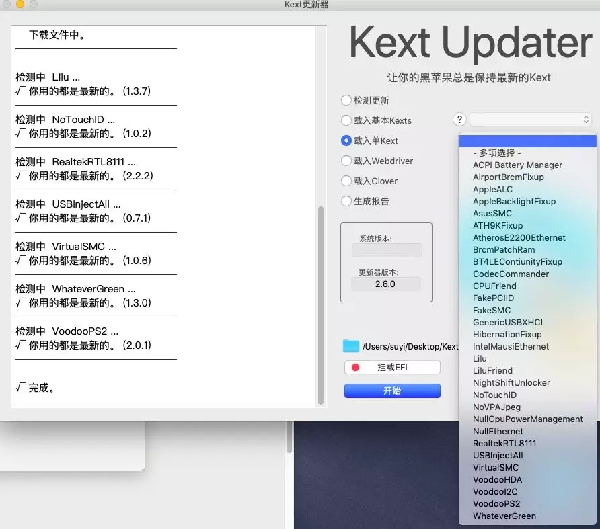The height and width of the screenshot is (529, 600).
Task: Click the question mark help button
Action: (460, 119)
